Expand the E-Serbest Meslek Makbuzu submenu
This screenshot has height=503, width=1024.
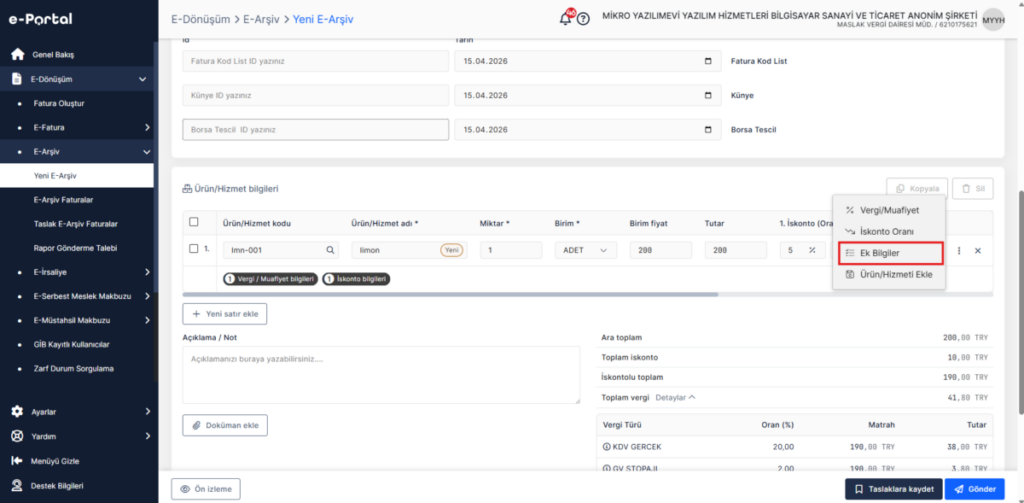point(147,296)
